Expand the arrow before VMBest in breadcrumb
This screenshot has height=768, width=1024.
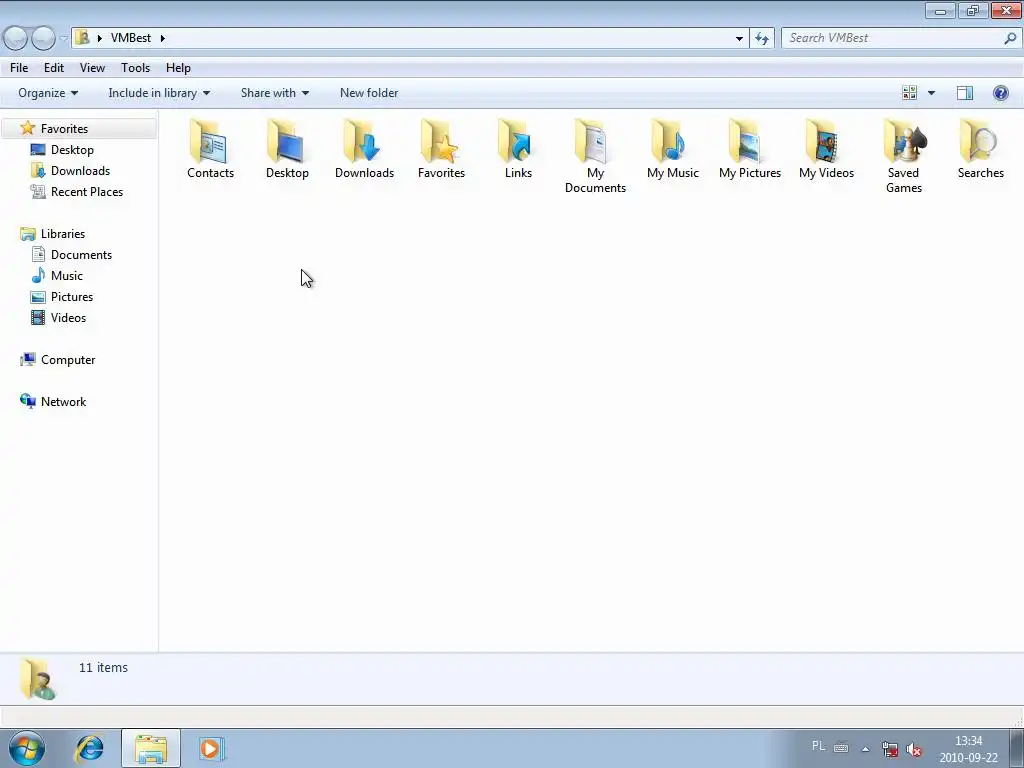(100, 38)
